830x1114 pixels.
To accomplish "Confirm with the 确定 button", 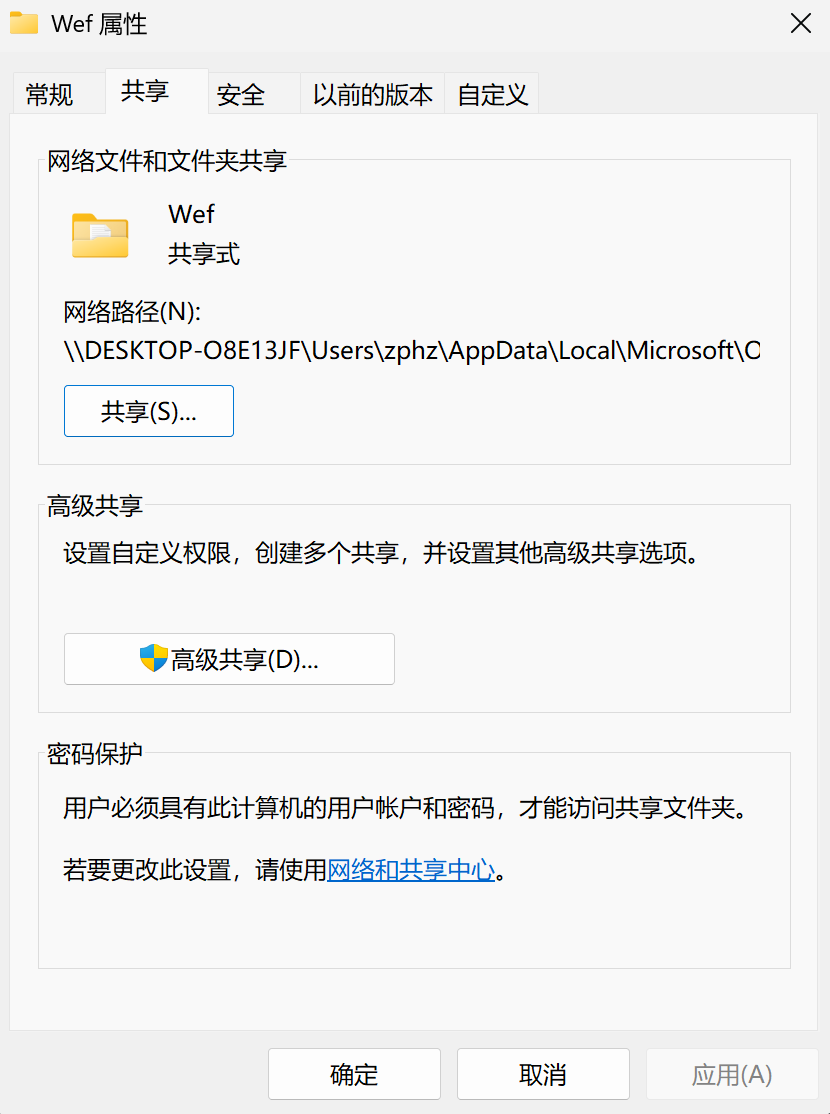I will point(354,1075).
